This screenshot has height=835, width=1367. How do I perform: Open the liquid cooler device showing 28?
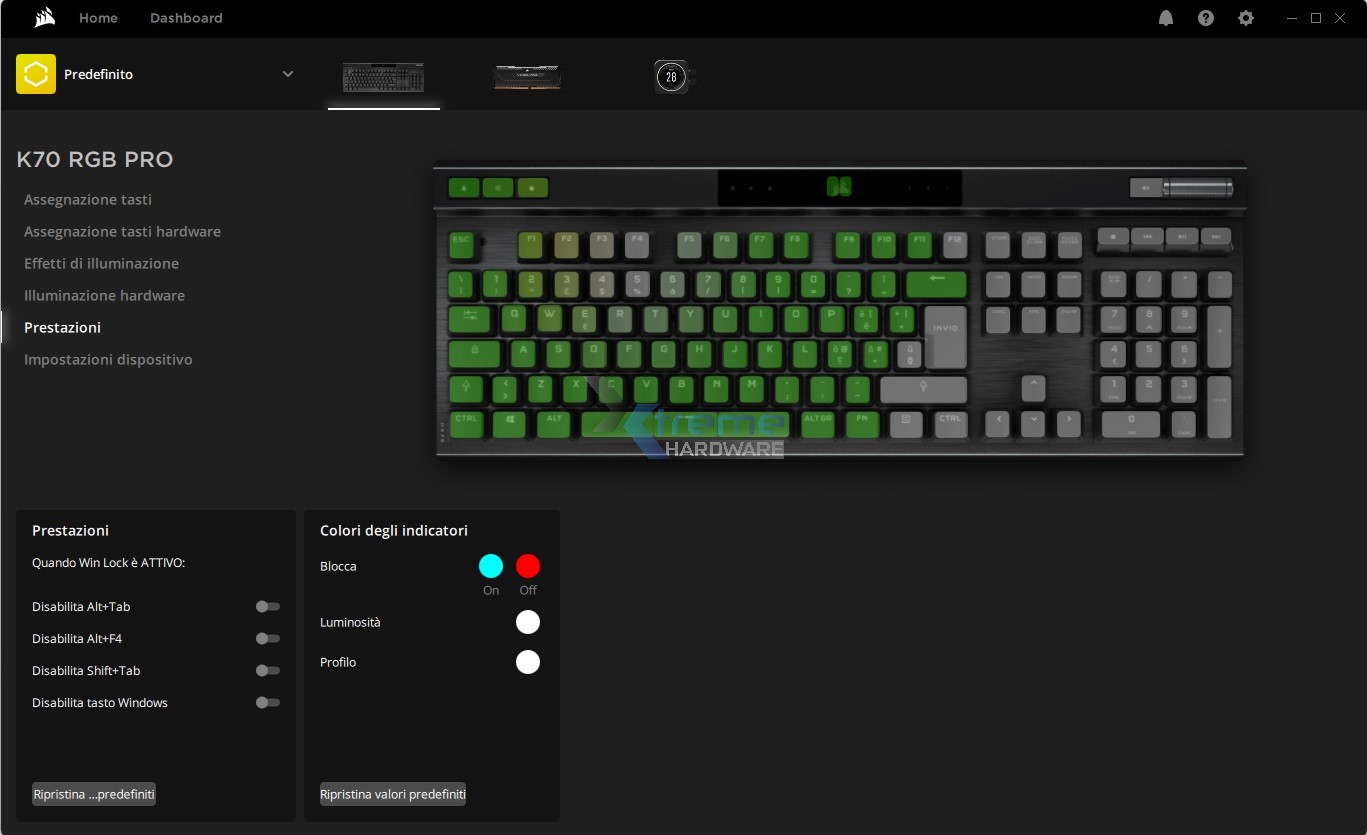coord(670,76)
